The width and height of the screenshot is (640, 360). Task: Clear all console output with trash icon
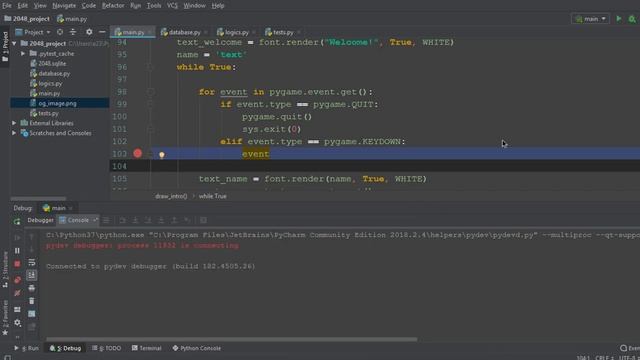[32, 301]
